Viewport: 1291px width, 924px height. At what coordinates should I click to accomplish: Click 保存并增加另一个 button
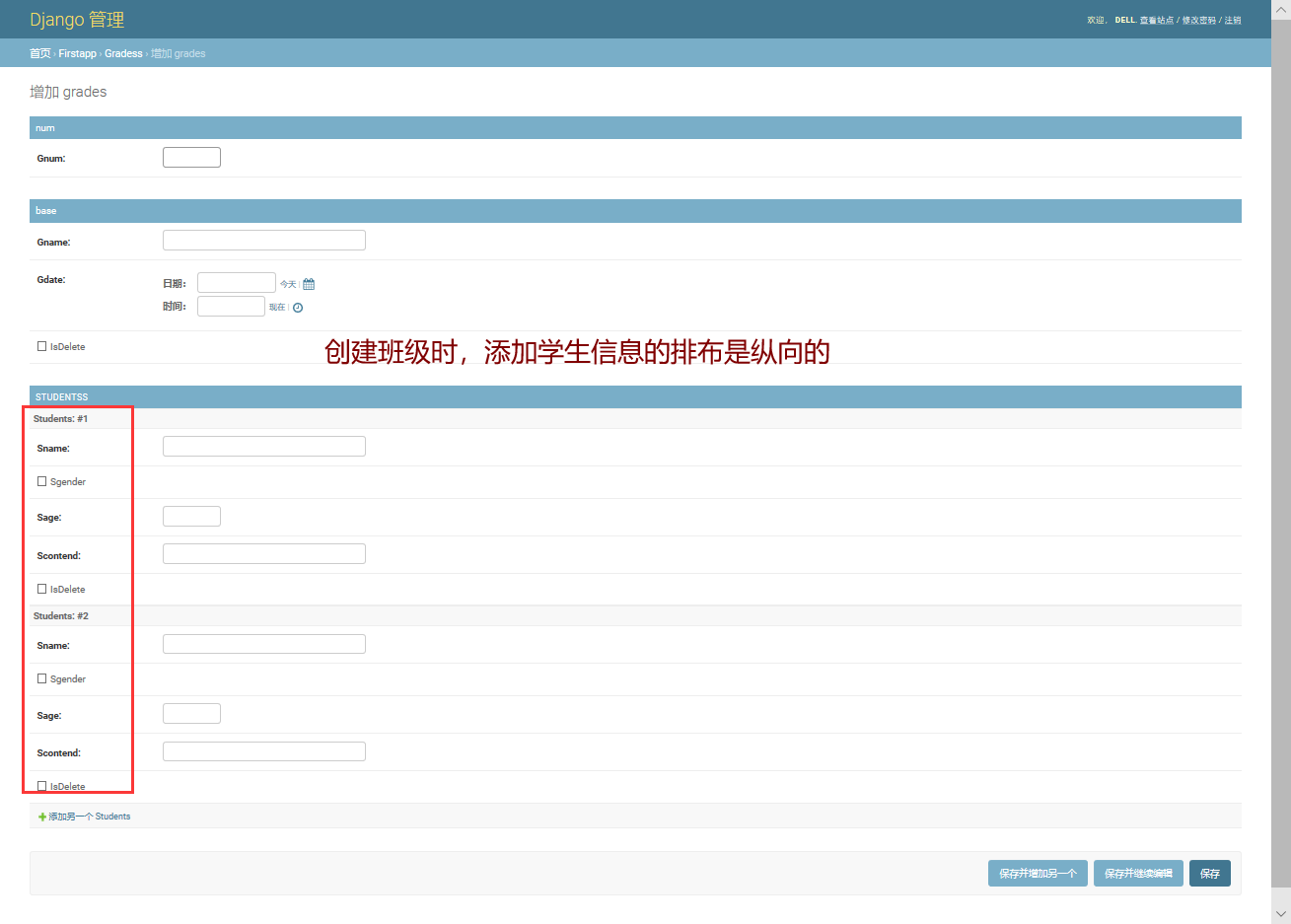coord(1038,874)
